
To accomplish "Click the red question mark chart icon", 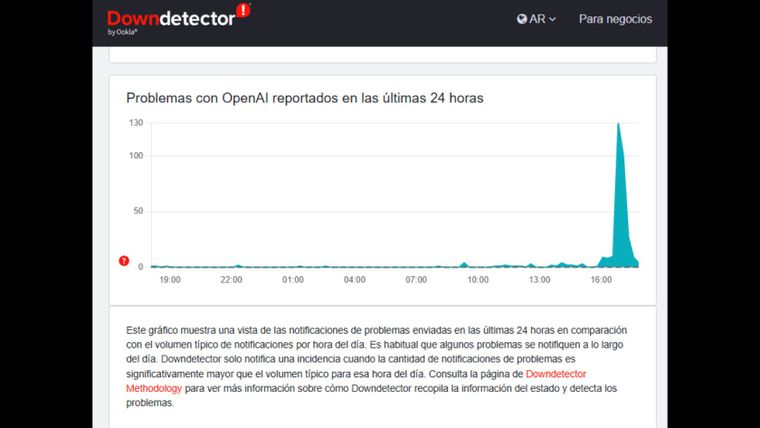I will click(x=124, y=261).
